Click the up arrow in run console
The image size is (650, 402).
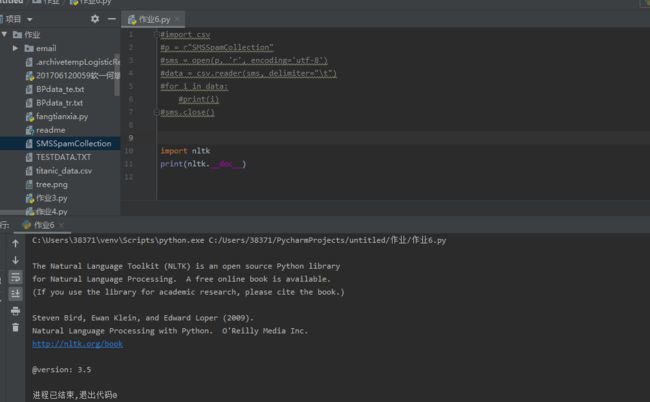tap(15, 243)
